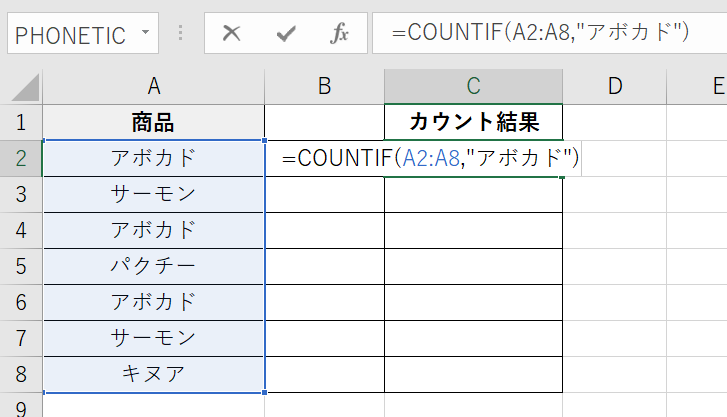Open the Insert Function fx dialog
The height and width of the screenshot is (417, 727).
(x=340, y=34)
